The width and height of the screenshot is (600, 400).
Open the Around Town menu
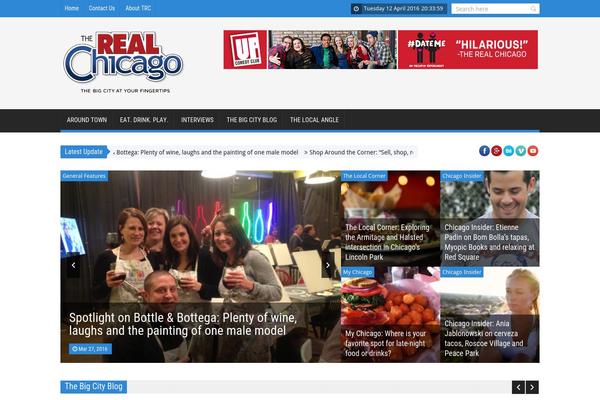[87, 120]
